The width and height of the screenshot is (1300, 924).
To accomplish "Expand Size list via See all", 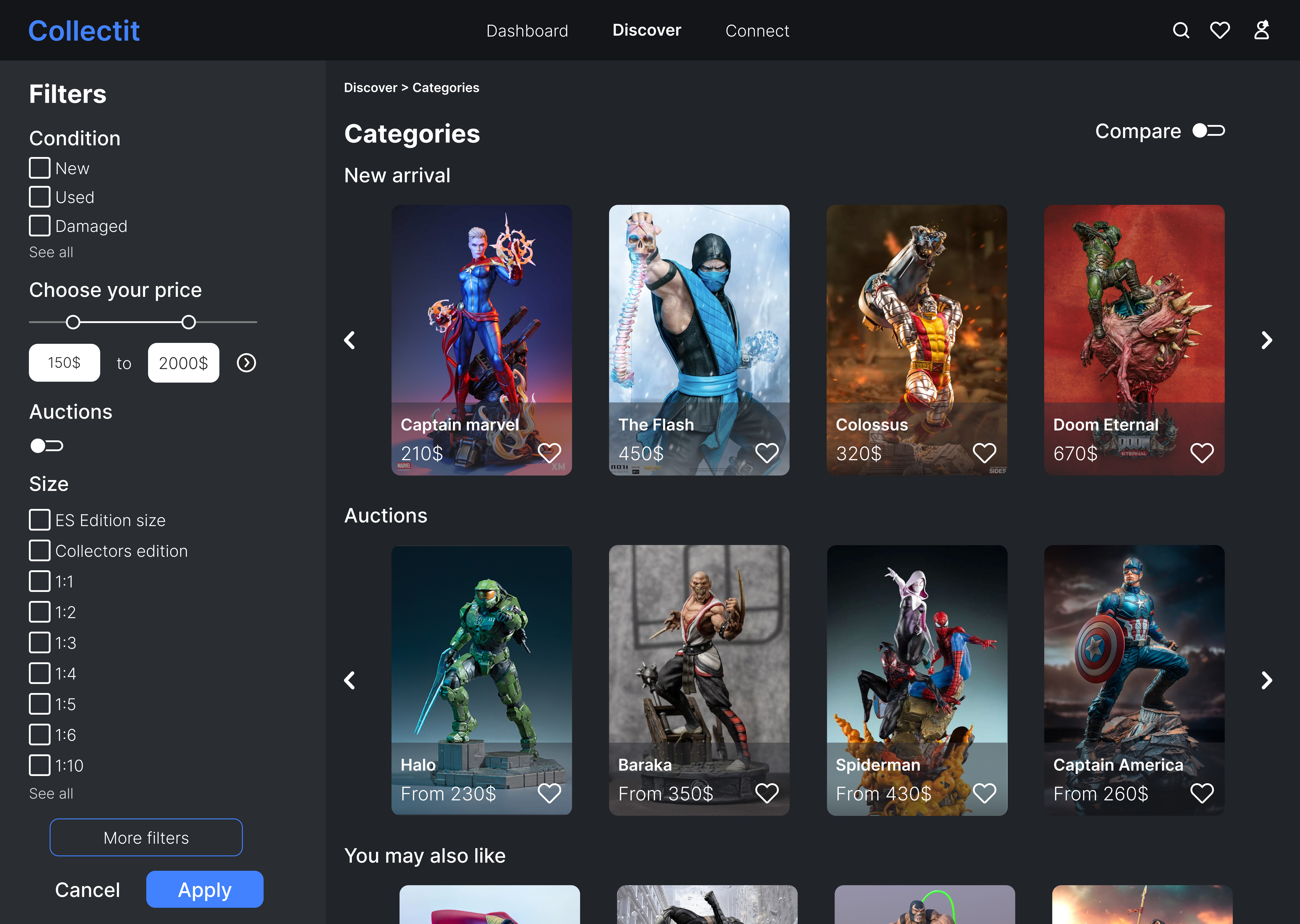I will tap(51, 794).
